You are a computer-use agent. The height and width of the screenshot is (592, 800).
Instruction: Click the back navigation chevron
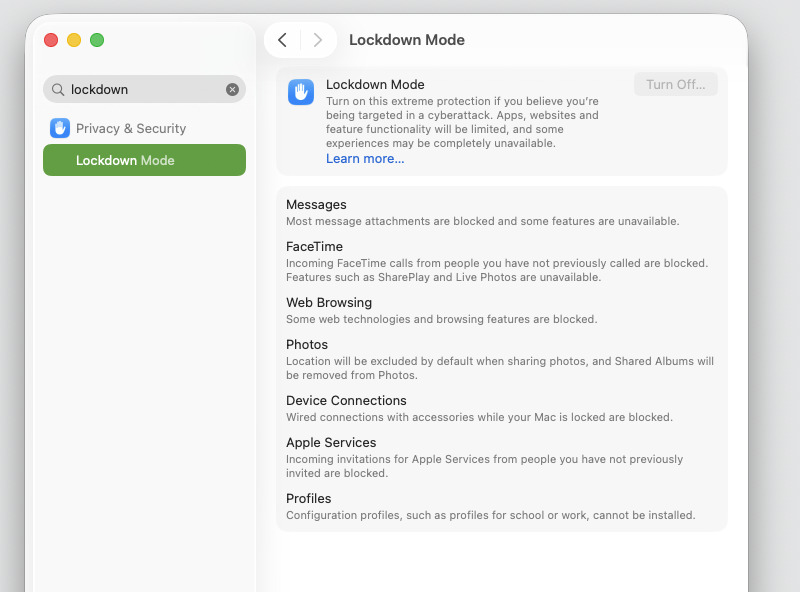pos(282,40)
